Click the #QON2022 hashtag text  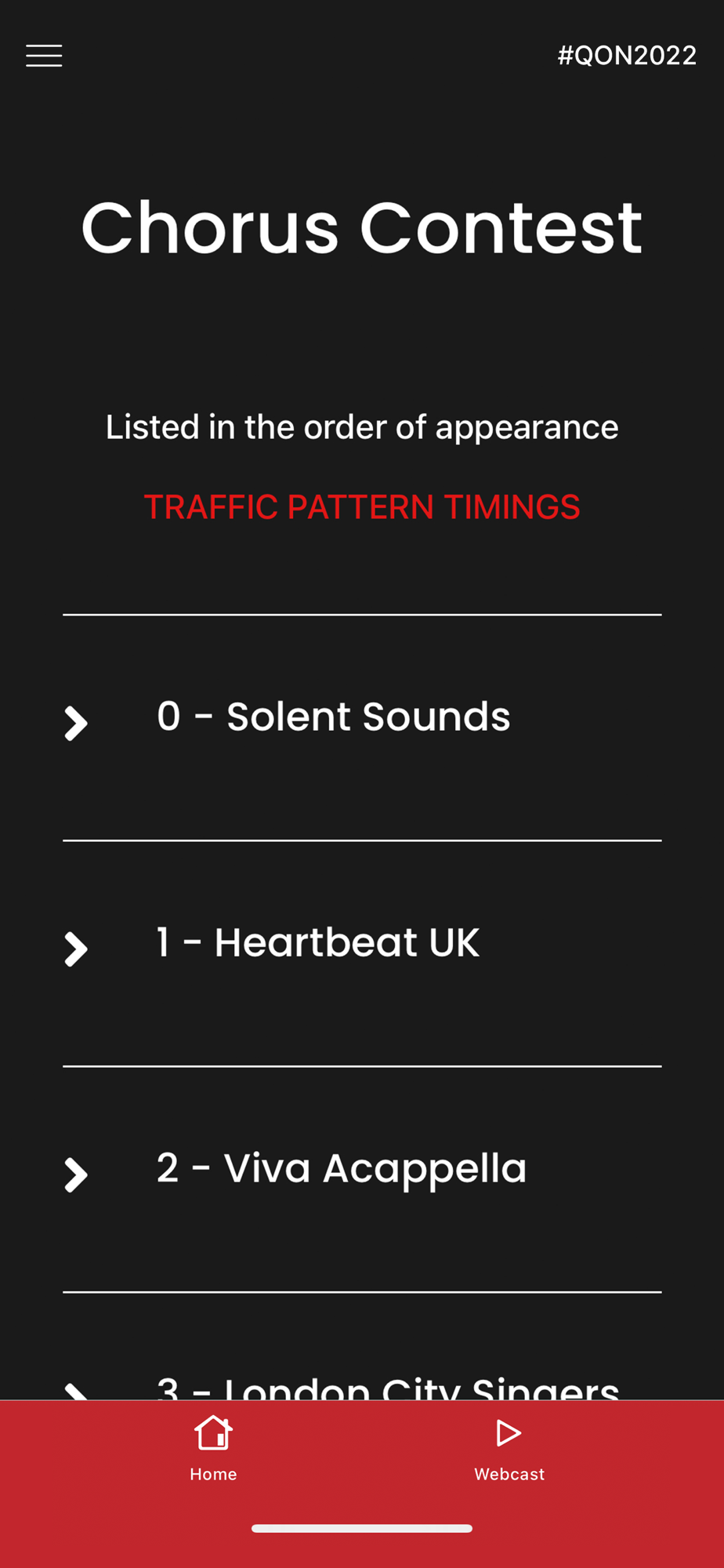[627, 56]
